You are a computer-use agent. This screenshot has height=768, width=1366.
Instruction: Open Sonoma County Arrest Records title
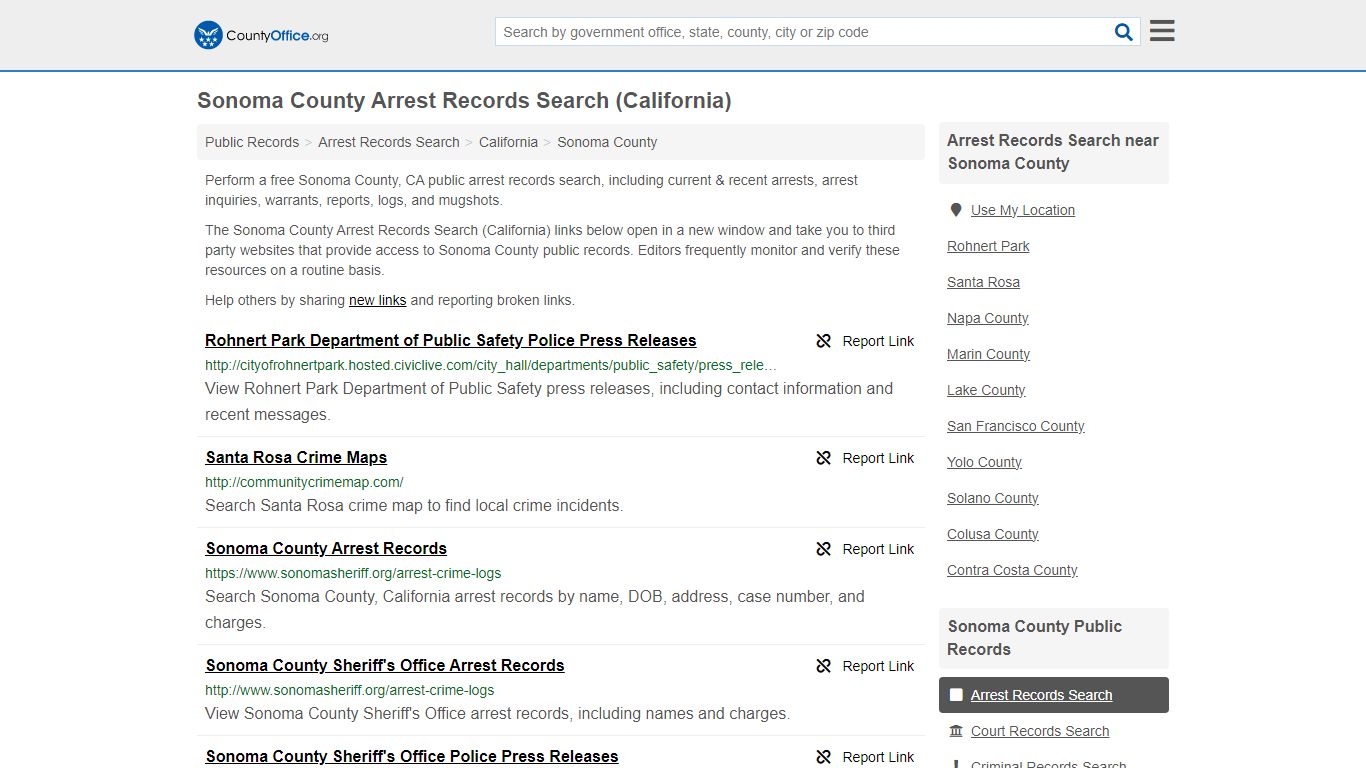pyautogui.click(x=326, y=548)
